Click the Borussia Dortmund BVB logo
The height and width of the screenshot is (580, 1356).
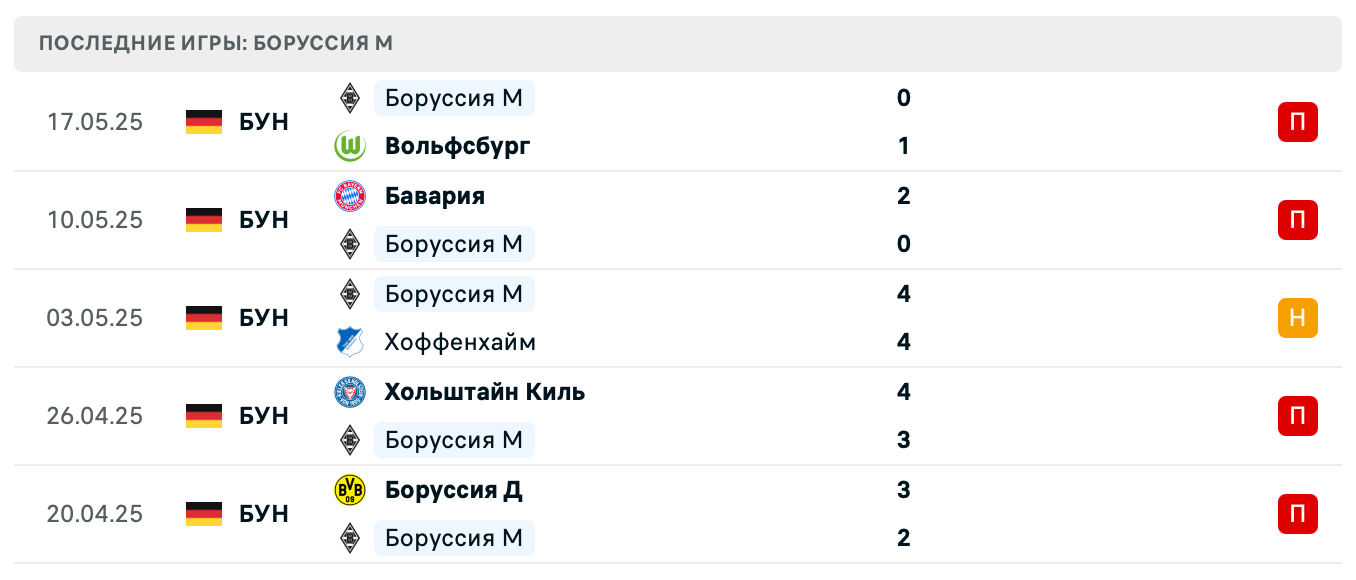click(350, 490)
